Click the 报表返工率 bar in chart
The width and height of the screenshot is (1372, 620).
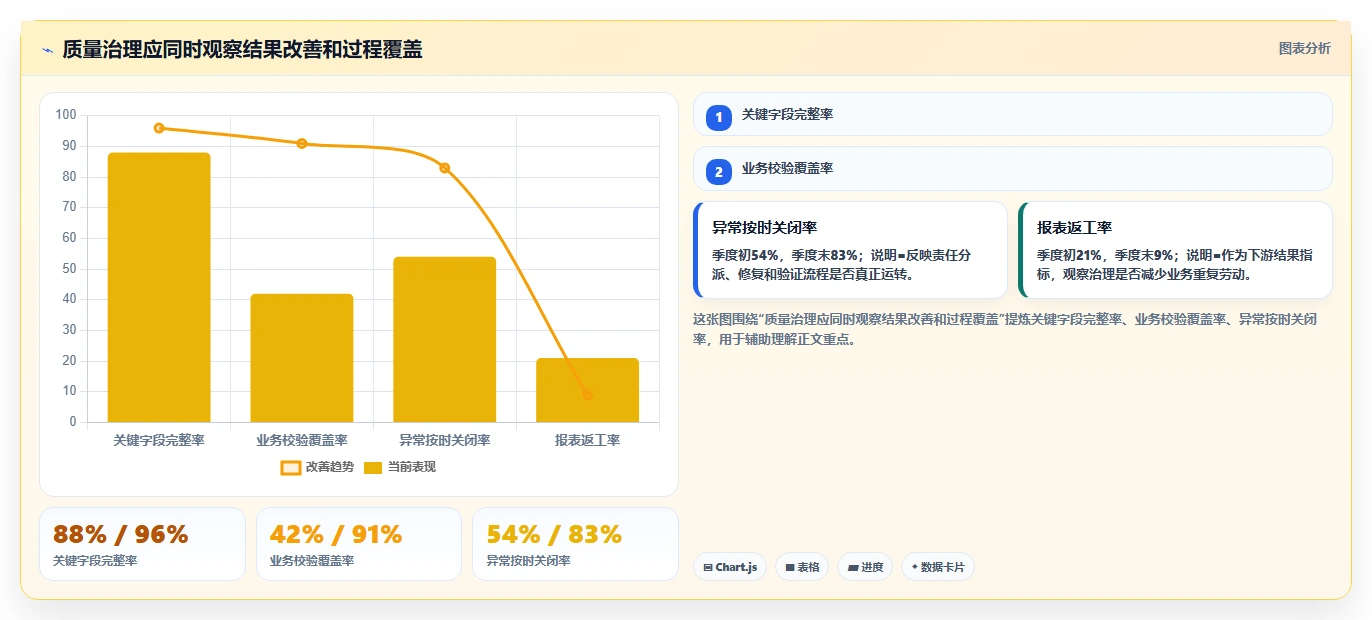coord(587,390)
